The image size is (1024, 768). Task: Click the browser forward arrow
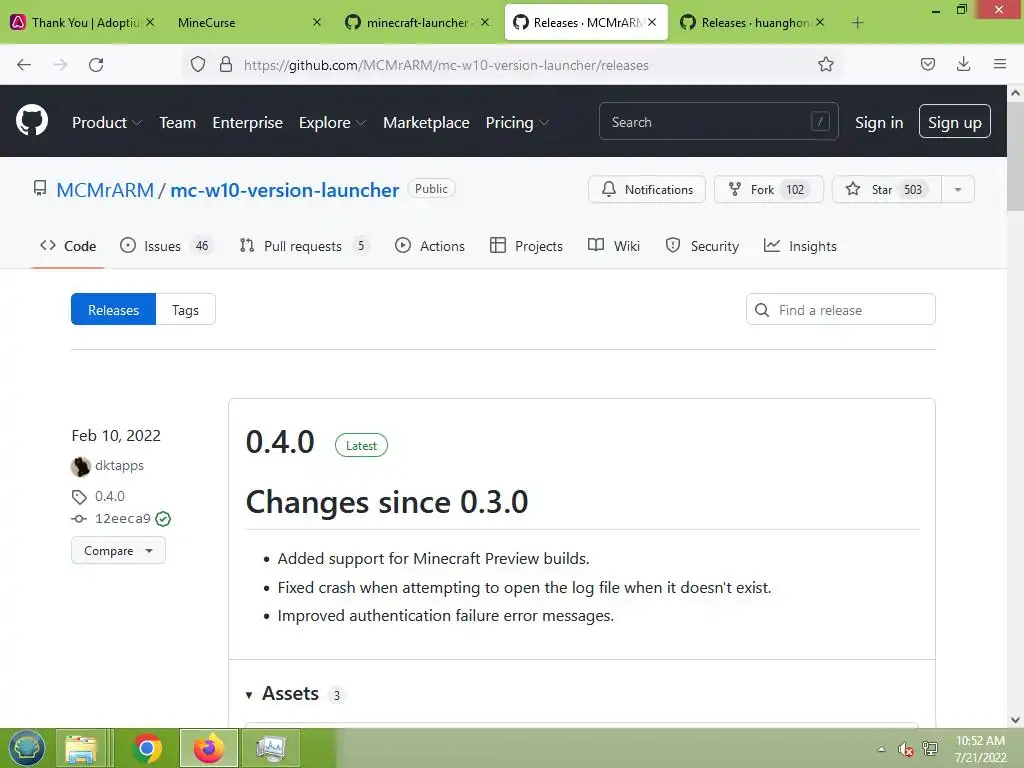click(60, 65)
